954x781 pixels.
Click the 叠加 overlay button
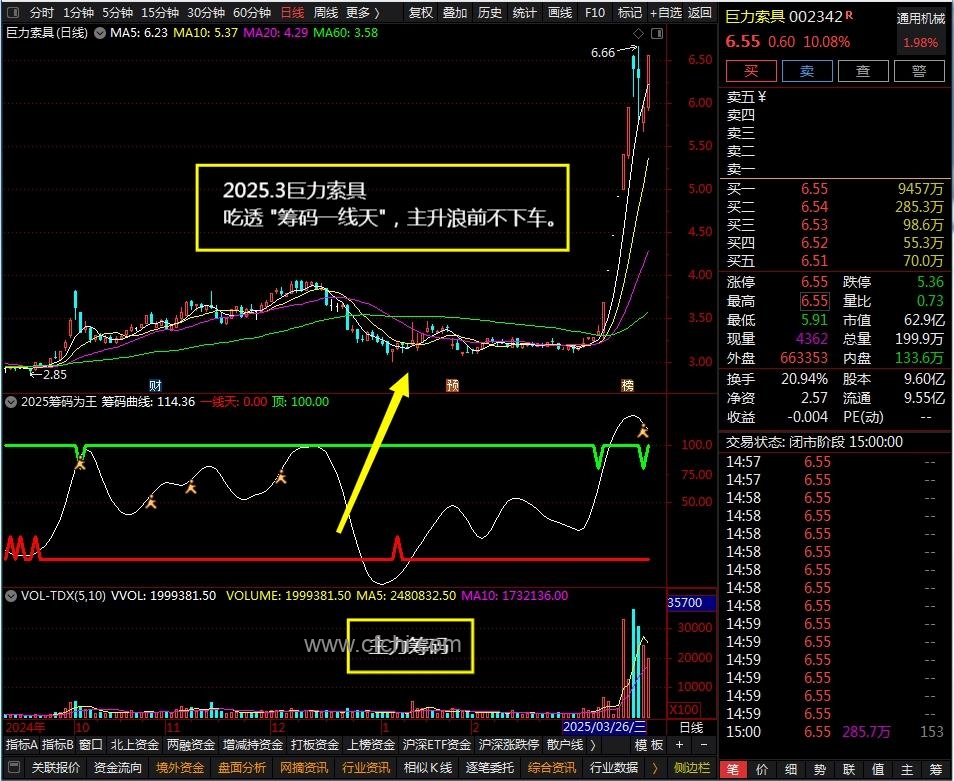point(454,13)
